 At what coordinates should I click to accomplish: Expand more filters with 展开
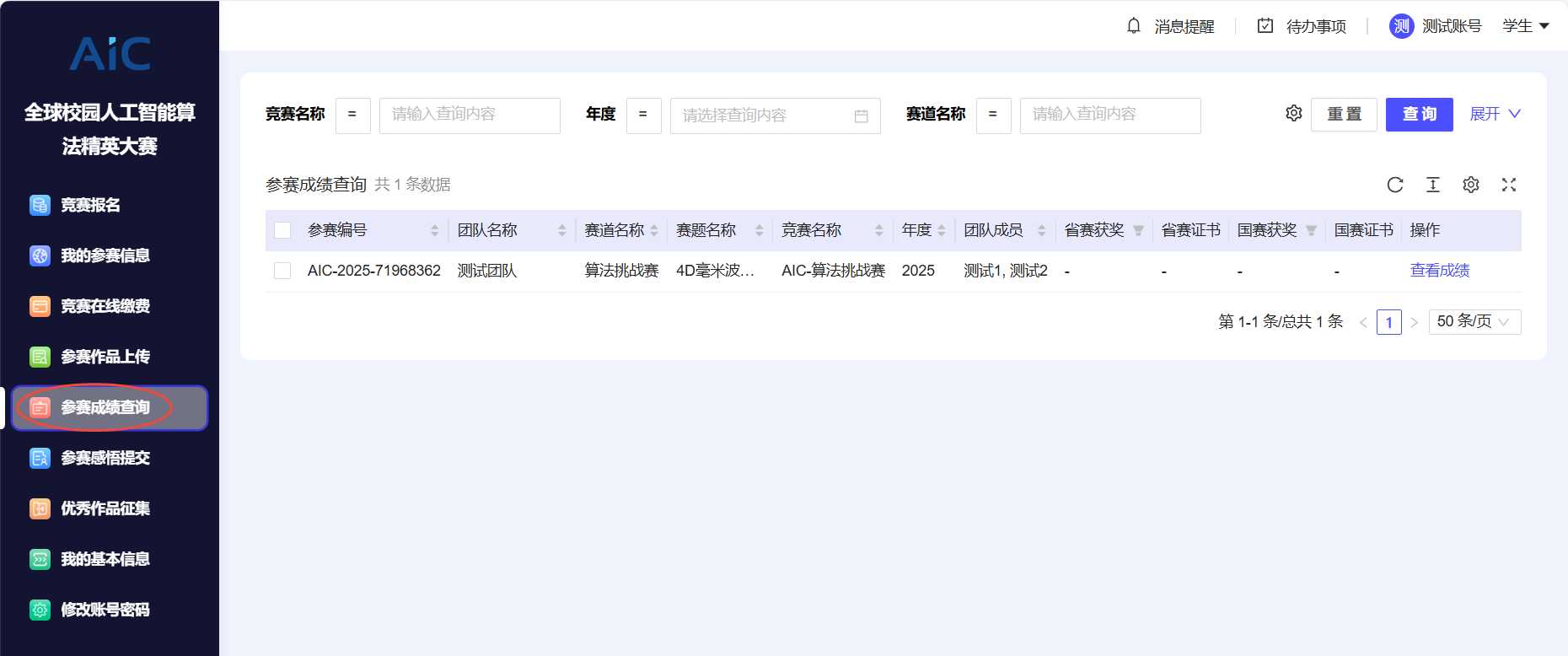point(1495,114)
